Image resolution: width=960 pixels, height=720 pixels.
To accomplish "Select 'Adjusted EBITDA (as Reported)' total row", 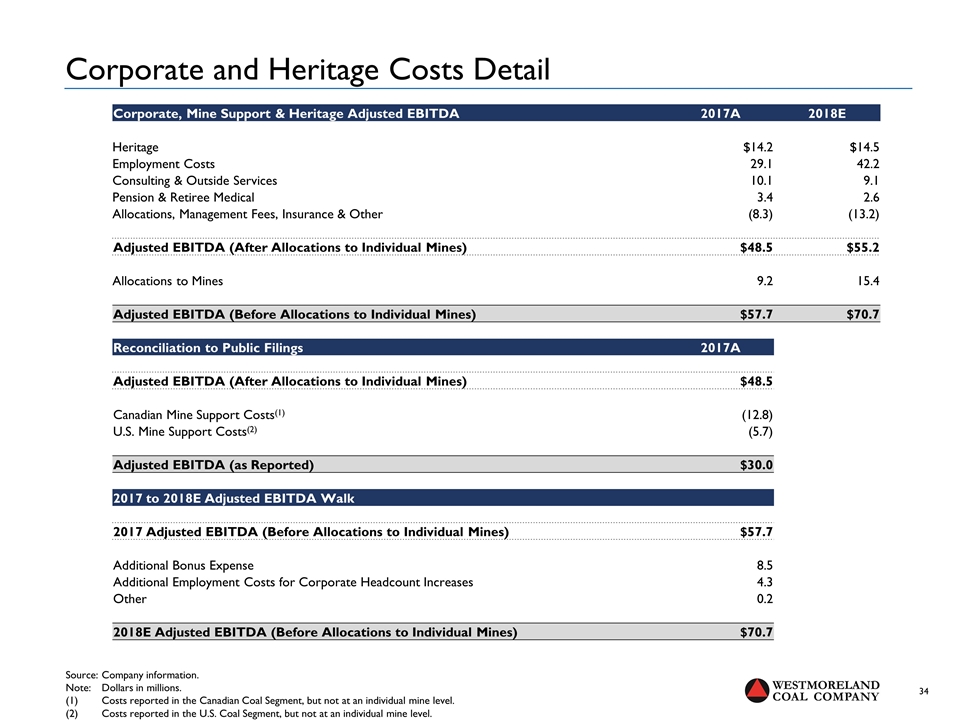I will (213, 465).
